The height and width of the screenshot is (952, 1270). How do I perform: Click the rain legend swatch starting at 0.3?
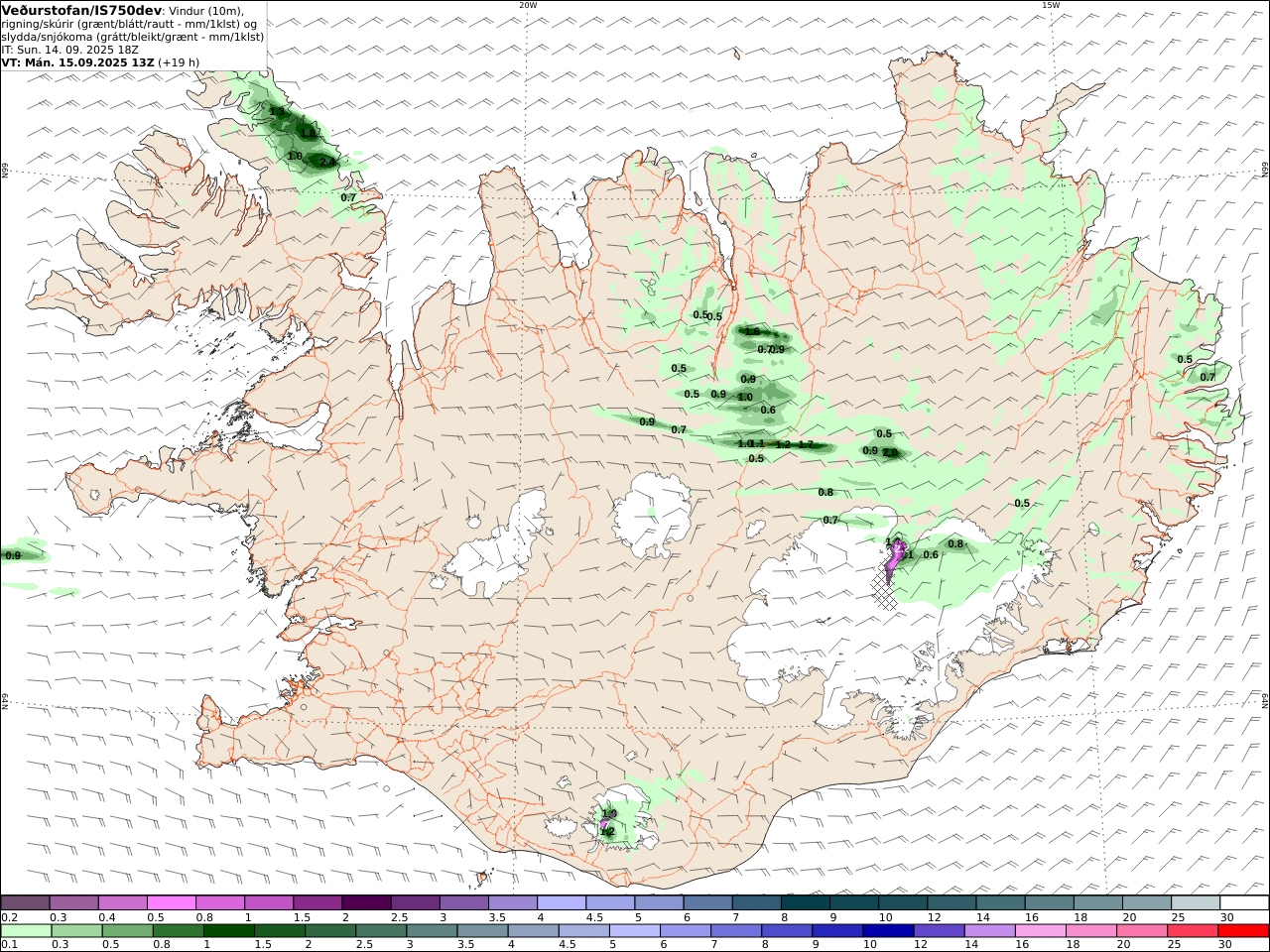77,930
